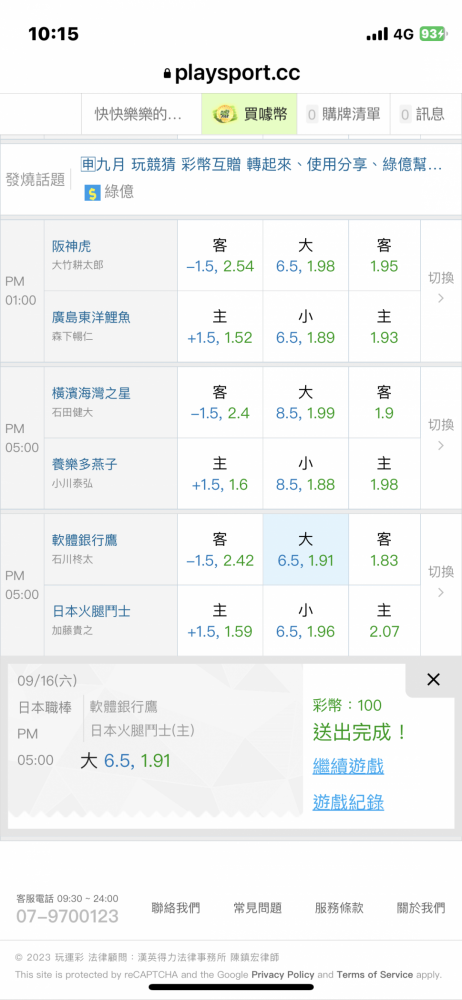Tap the battery indicator in status bar

pos(433,34)
